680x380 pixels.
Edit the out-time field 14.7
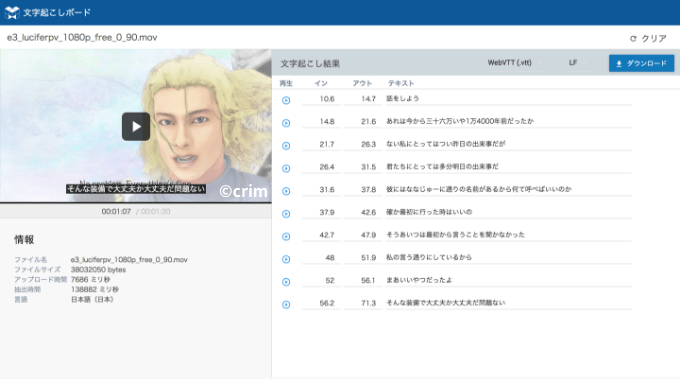363,99
